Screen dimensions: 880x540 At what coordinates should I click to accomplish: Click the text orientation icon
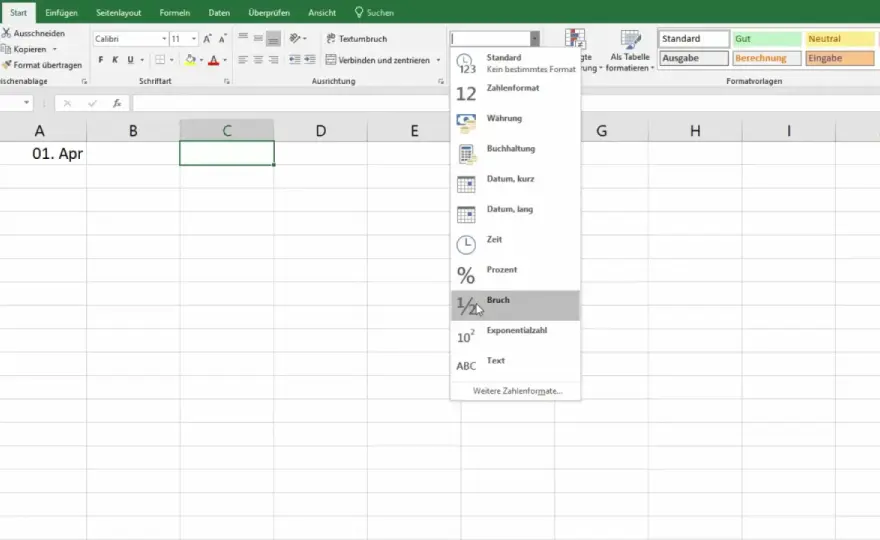[295, 38]
